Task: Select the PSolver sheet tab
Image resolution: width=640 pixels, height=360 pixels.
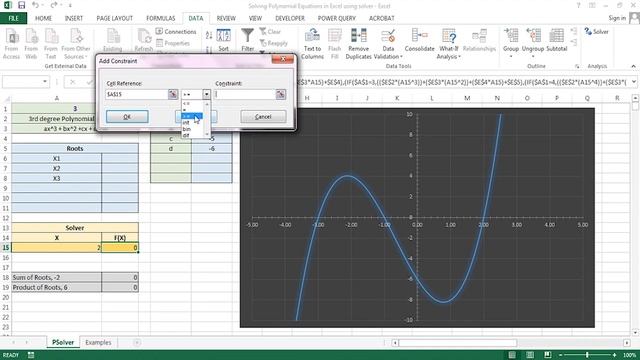Action: coord(63,342)
